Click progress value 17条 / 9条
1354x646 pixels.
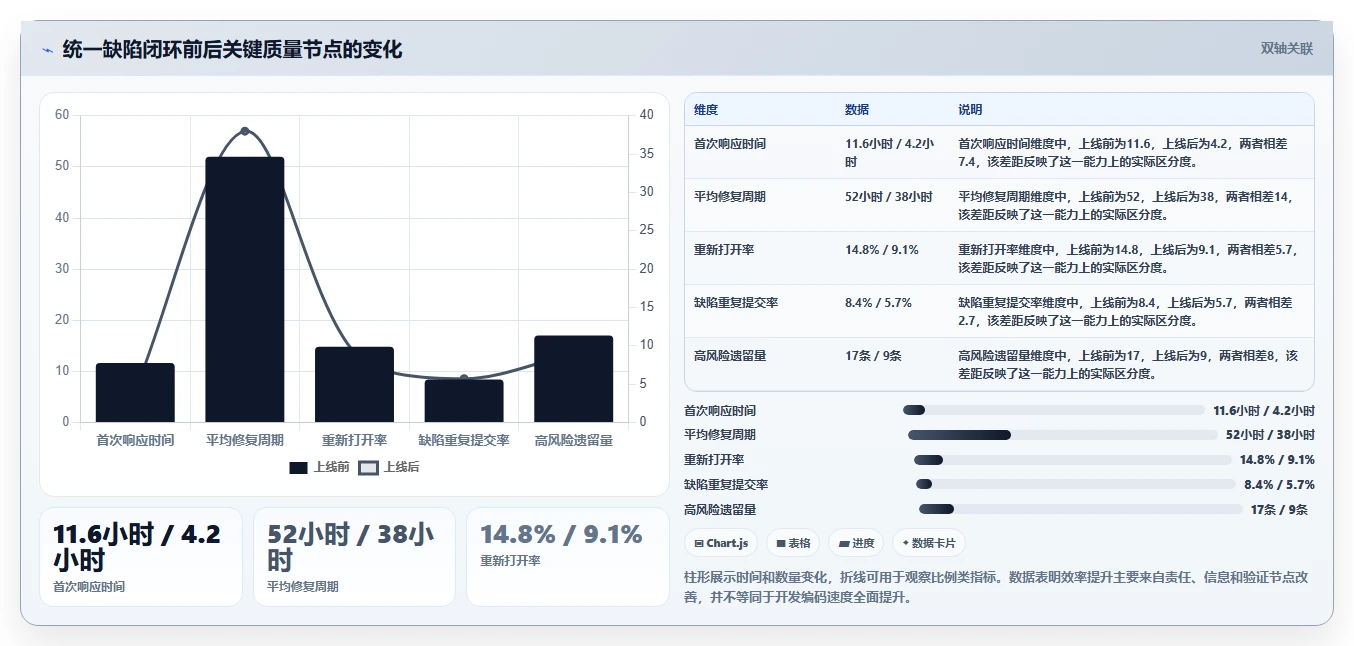pyautogui.click(x=1279, y=510)
